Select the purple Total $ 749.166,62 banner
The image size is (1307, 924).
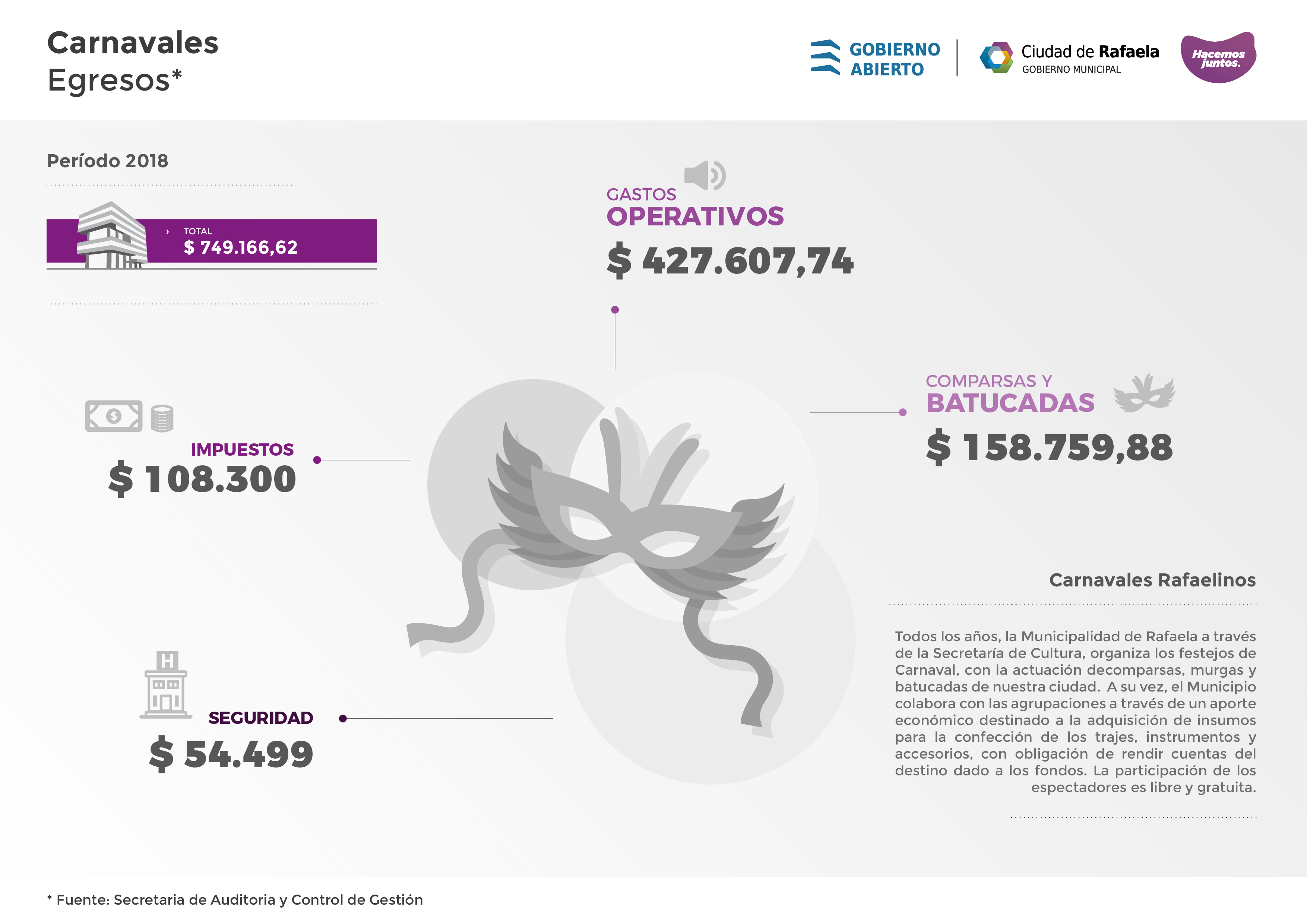[212, 241]
